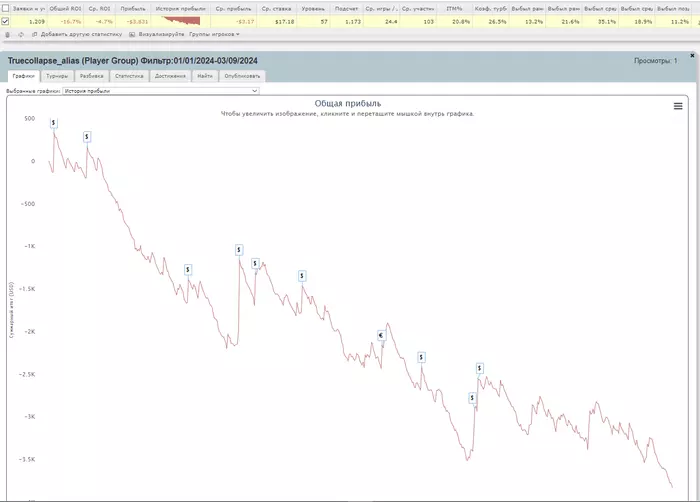The image size is (700, 502).
Task: Click the Уровень column header
Action: [x=313, y=8]
